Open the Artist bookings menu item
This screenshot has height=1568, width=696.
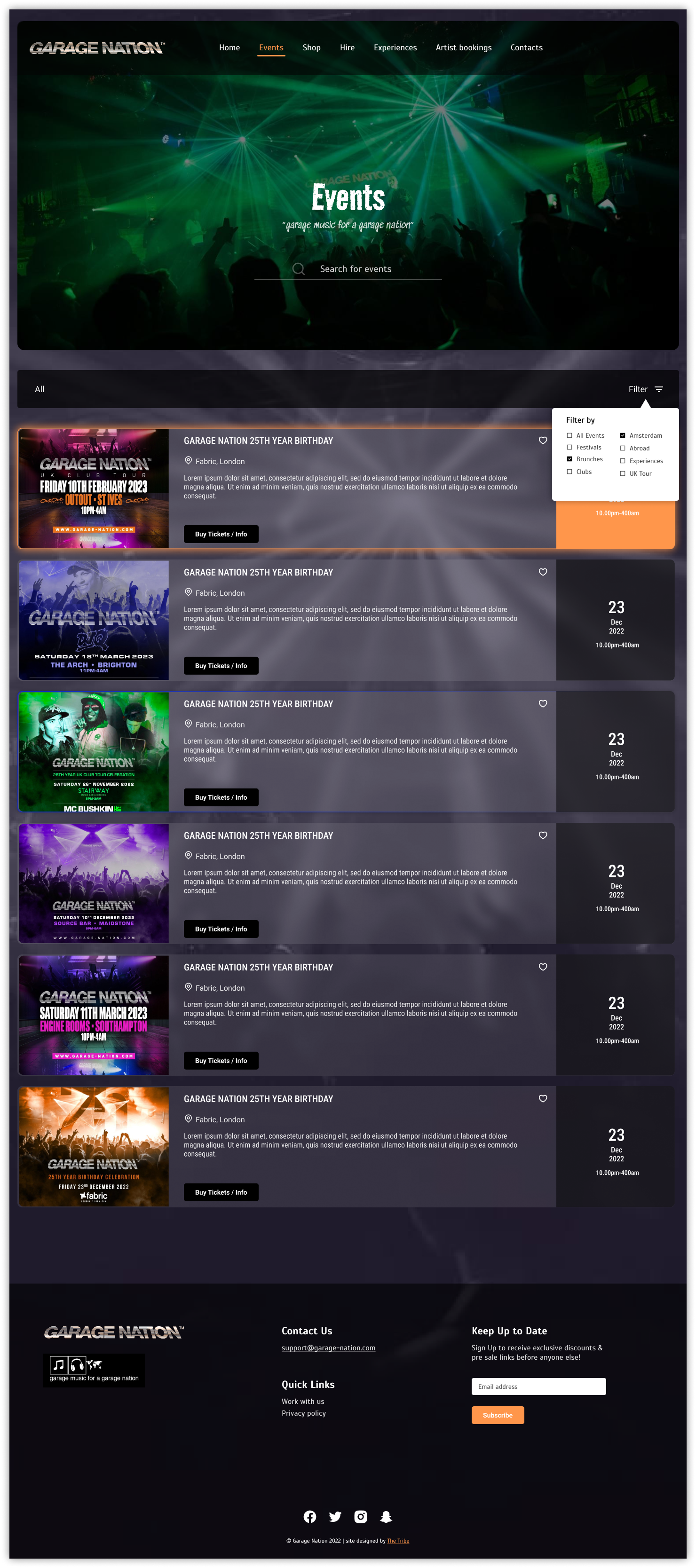pyautogui.click(x=463, y=47)
